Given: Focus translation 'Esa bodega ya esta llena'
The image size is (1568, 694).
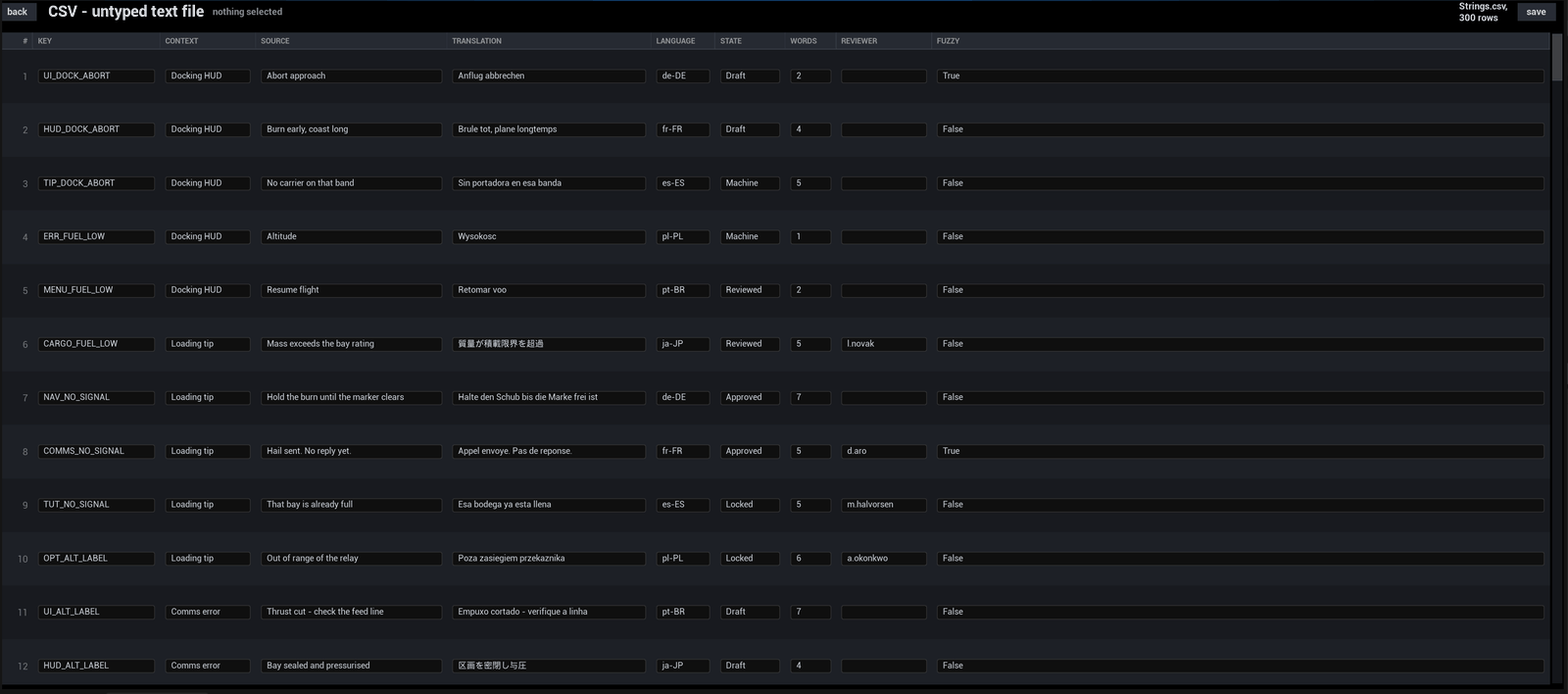Looking at the screenshot, I should (549, 505).
